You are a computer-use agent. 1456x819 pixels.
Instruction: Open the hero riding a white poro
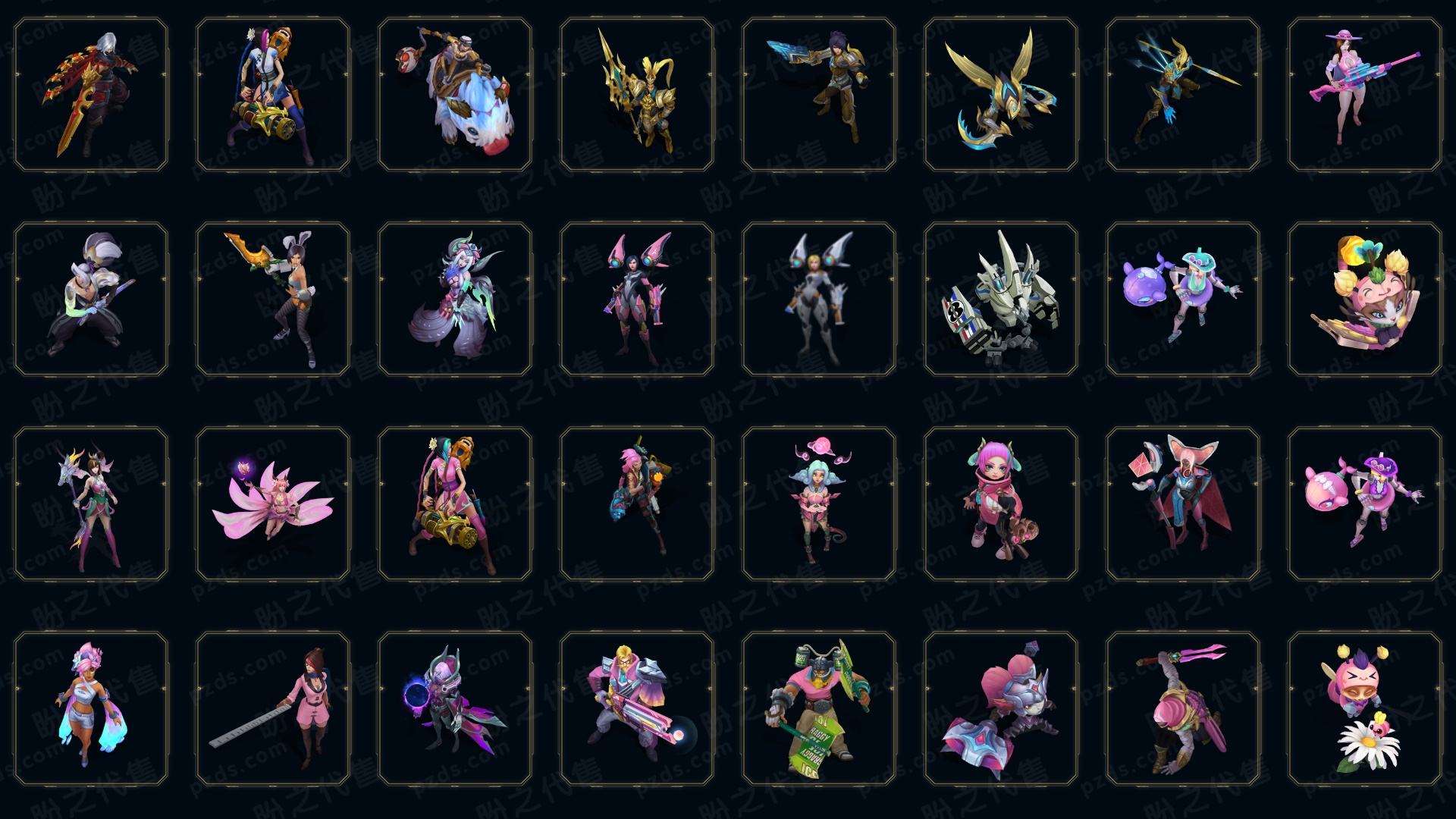click(x=455, y=95)
